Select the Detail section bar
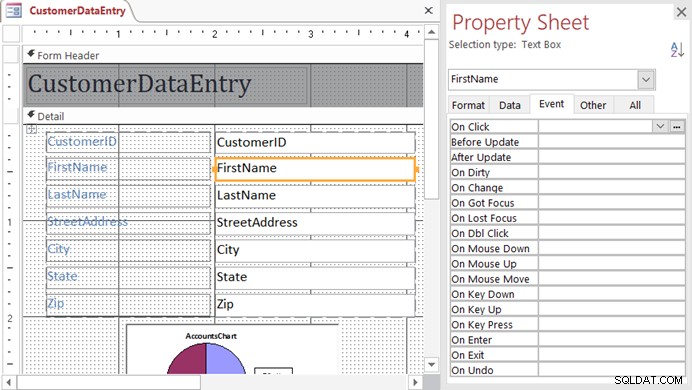 [x=223, y=116]
